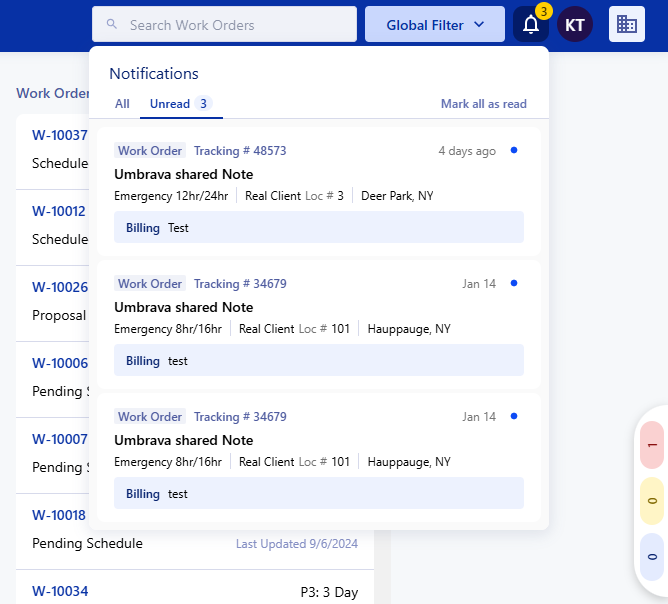Click the red counter badge showing 1

click(652, 445)
